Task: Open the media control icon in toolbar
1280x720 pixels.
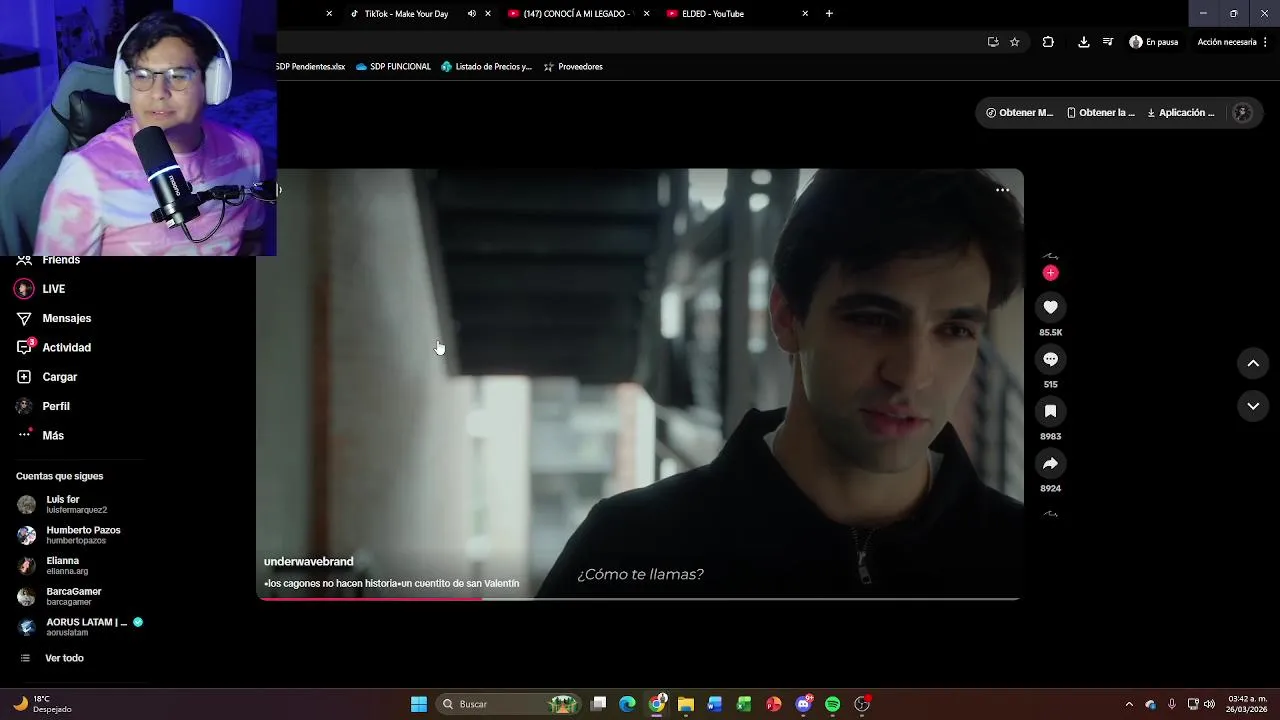Action: tap(1108, 42)
